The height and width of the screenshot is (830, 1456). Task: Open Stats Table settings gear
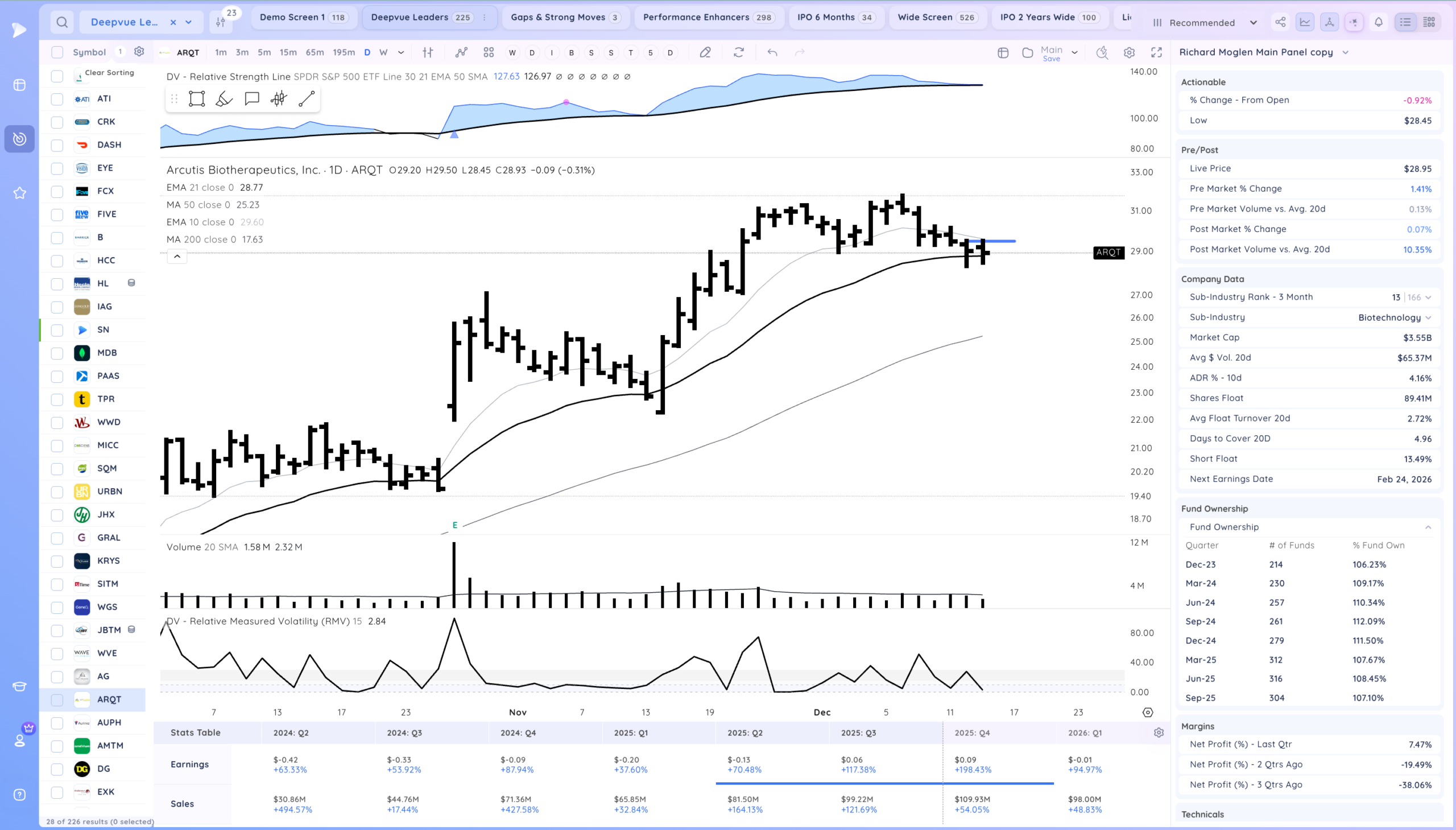pyautogui.click(x=1159, y=733)
